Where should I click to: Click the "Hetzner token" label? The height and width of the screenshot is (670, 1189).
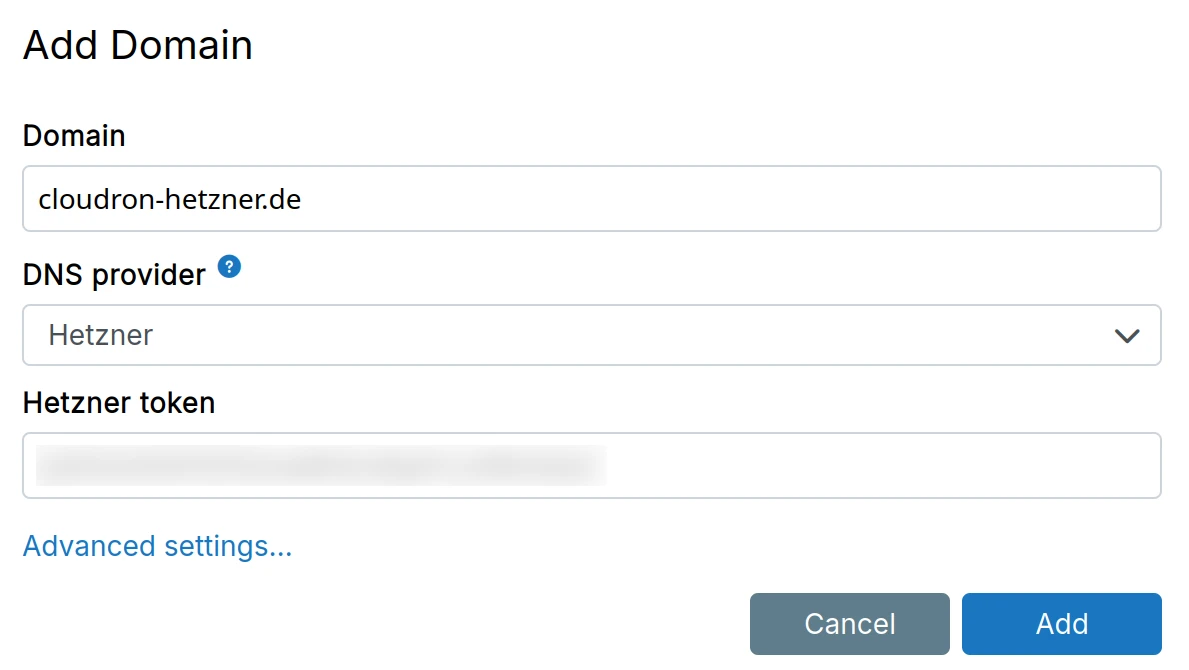point(119,403)
